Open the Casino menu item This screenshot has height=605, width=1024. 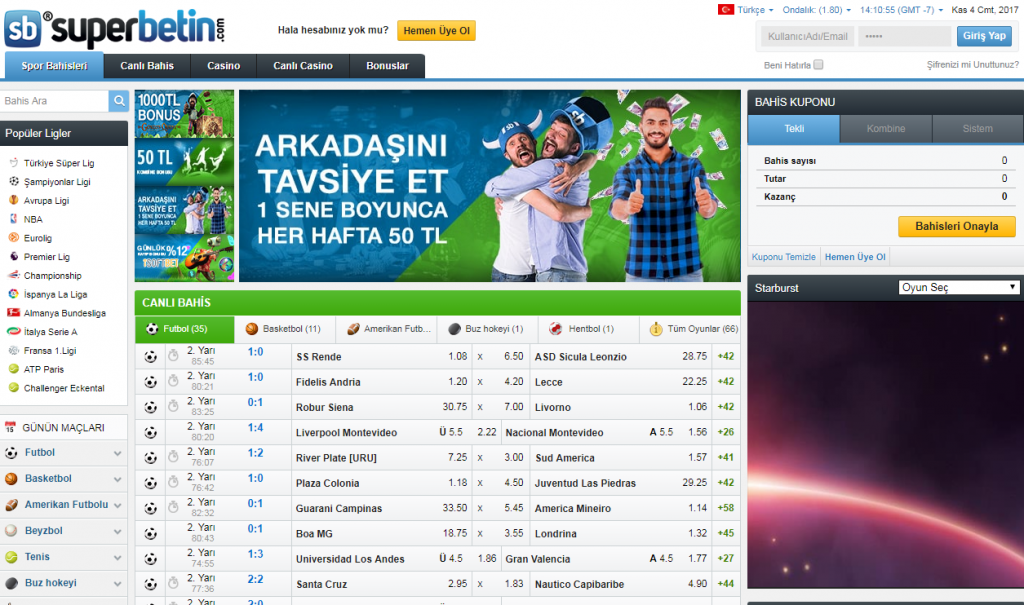223,66
